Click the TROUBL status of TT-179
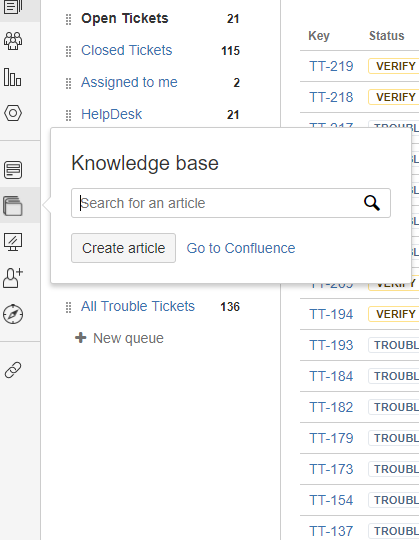Viewport: 419px width, 540px height. pos(394,438)
